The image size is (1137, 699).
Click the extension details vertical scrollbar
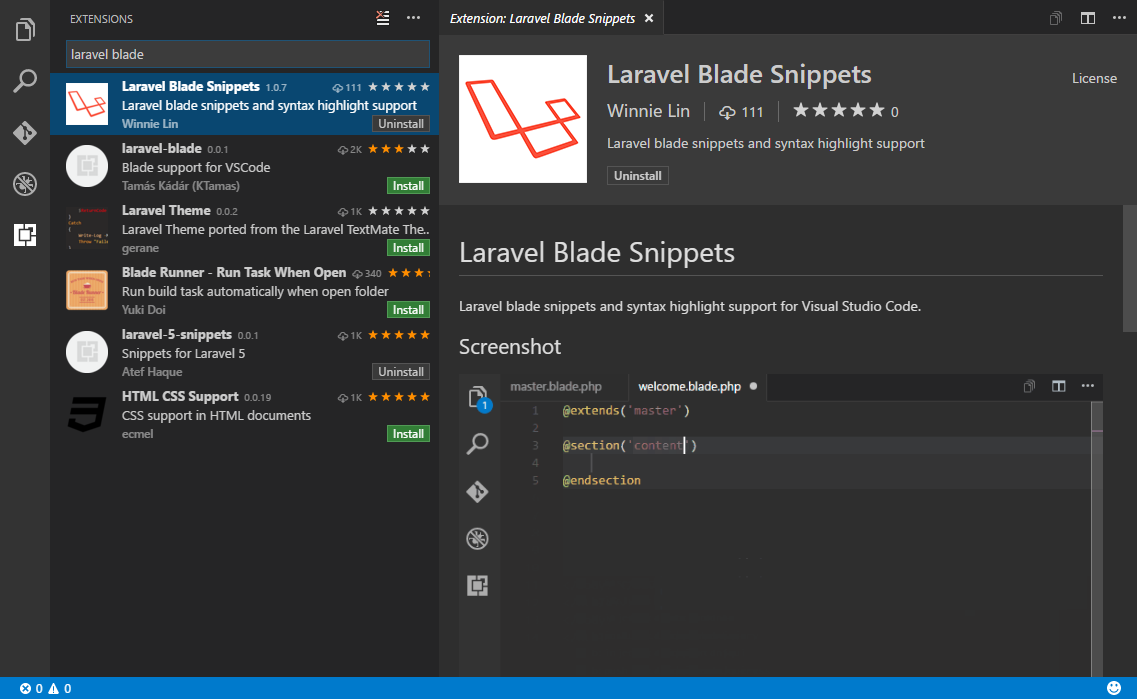pos(1129,268)
